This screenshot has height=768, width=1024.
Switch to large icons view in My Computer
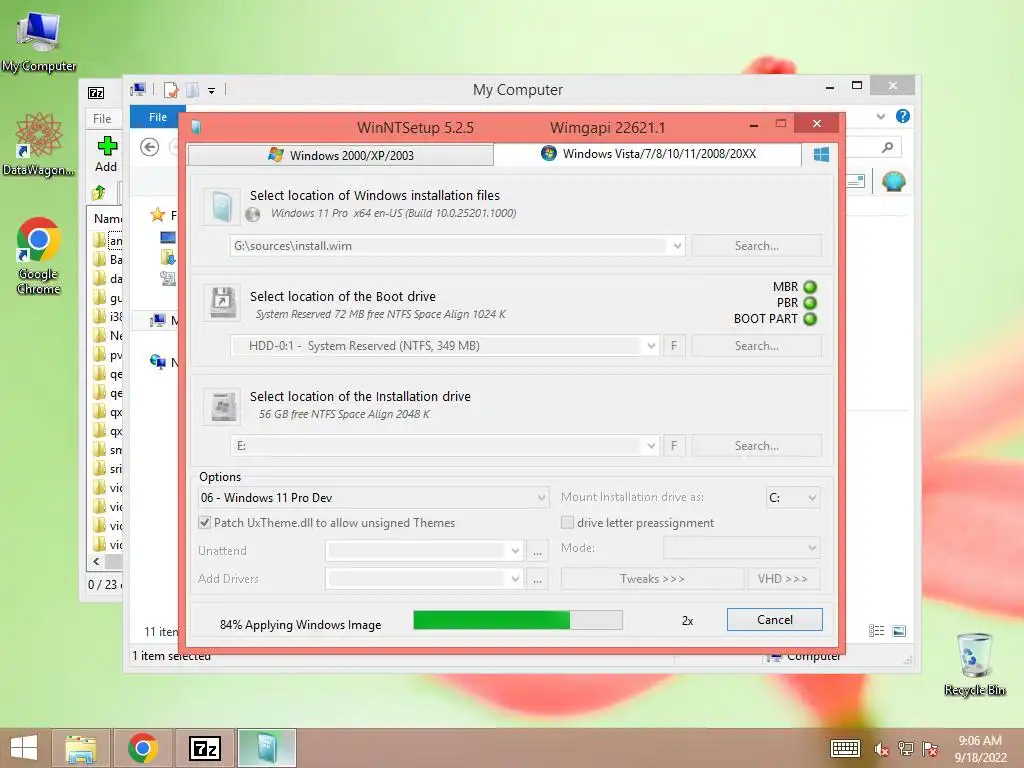899,631
